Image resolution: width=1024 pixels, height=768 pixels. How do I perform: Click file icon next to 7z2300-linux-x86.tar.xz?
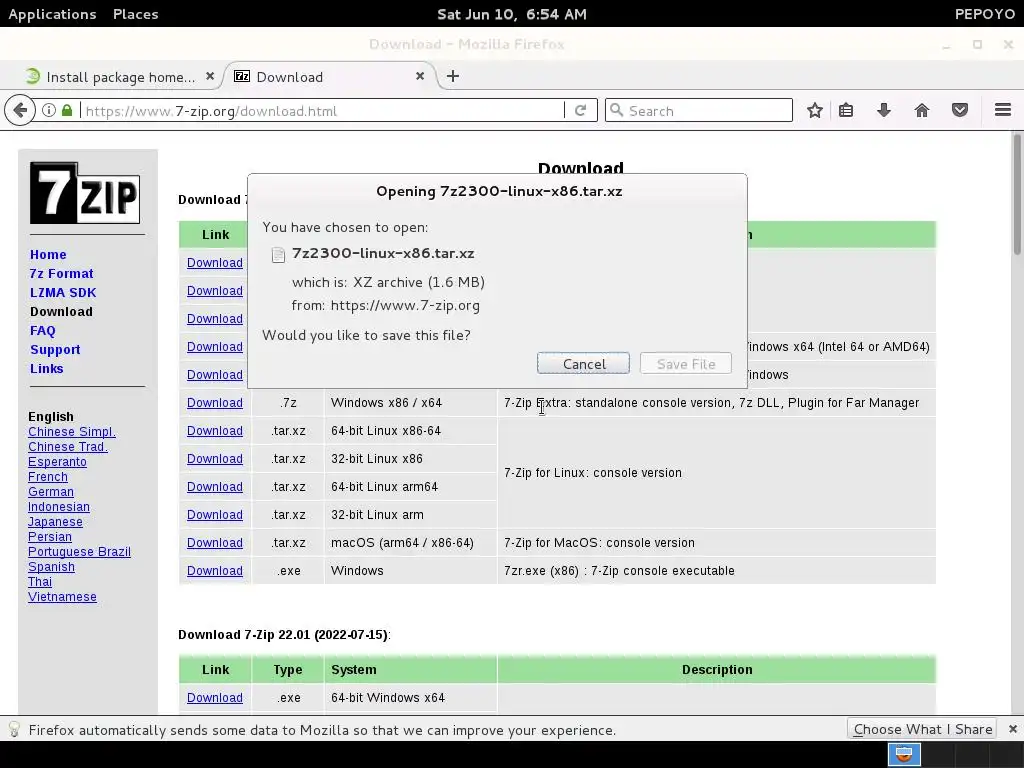point(278,255)
